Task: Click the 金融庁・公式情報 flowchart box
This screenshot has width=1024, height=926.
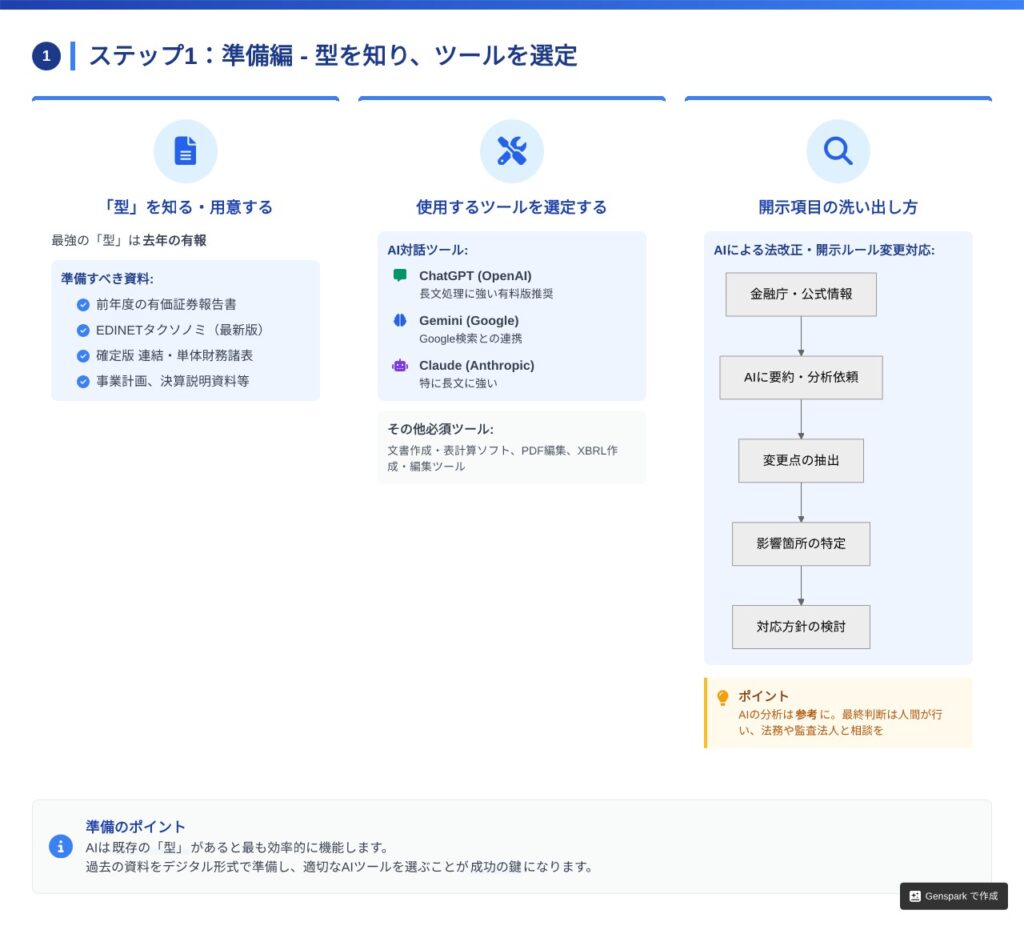Action: (x=801, y=295)
